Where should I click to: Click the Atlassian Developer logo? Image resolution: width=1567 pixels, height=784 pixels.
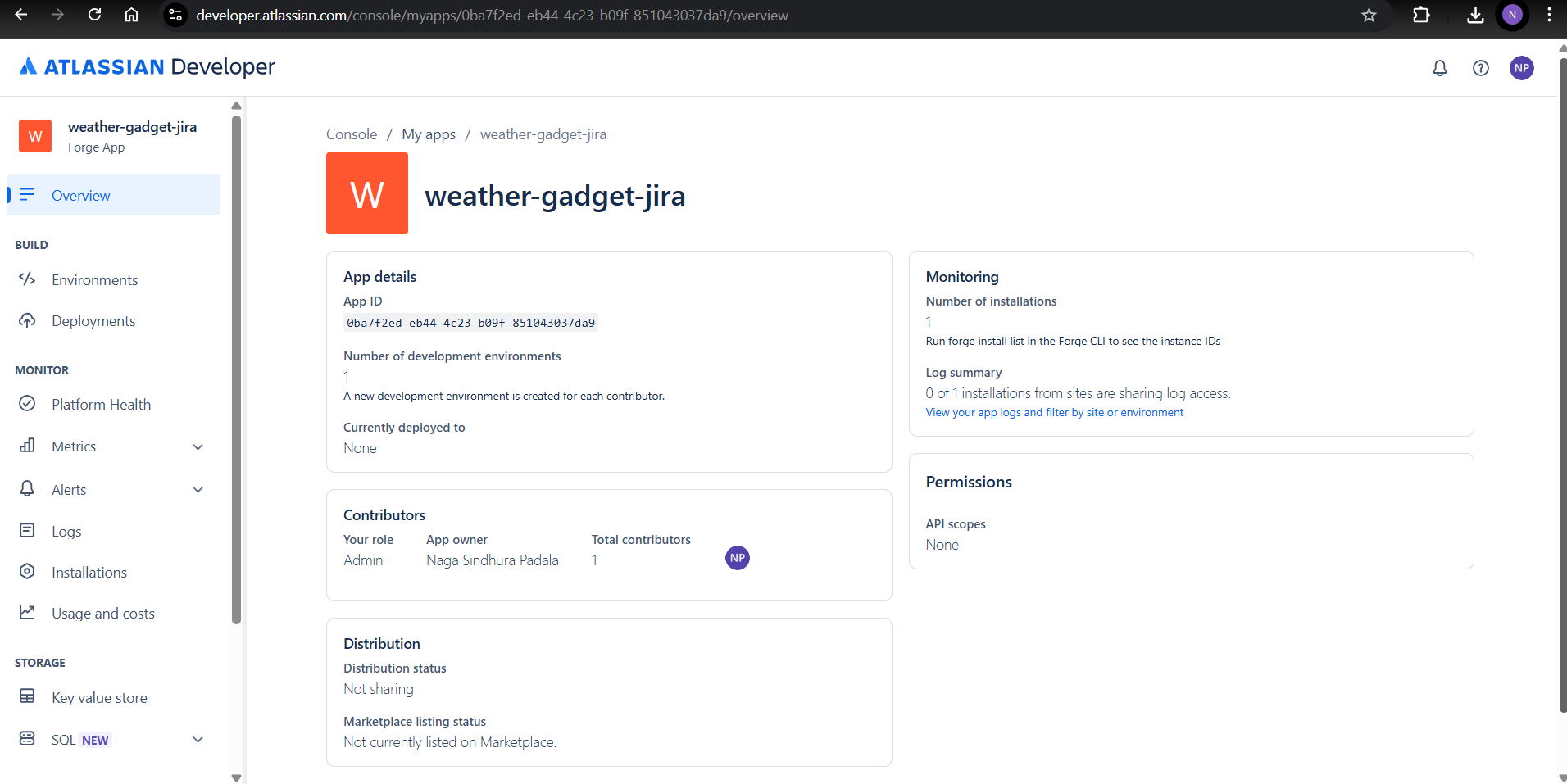click(x=148, y=66)
